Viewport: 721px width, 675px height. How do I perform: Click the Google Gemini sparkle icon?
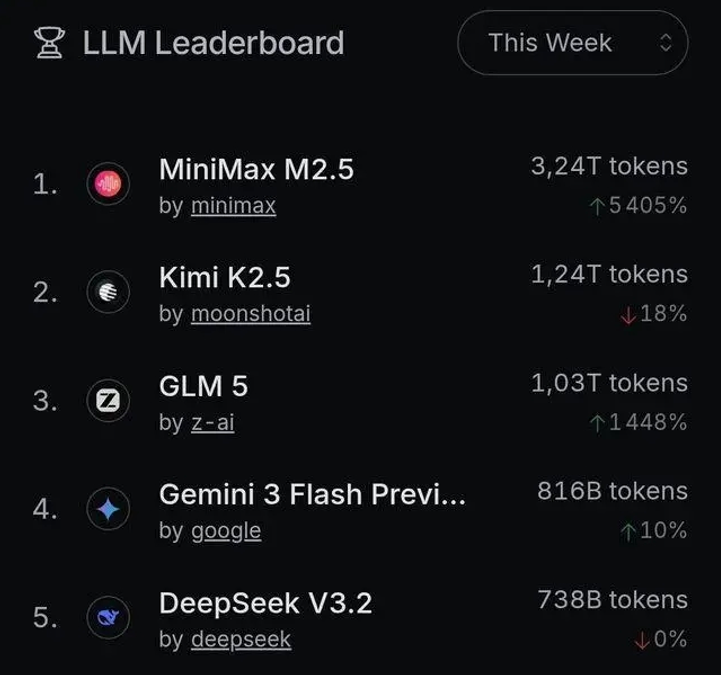tap(107, 510)
